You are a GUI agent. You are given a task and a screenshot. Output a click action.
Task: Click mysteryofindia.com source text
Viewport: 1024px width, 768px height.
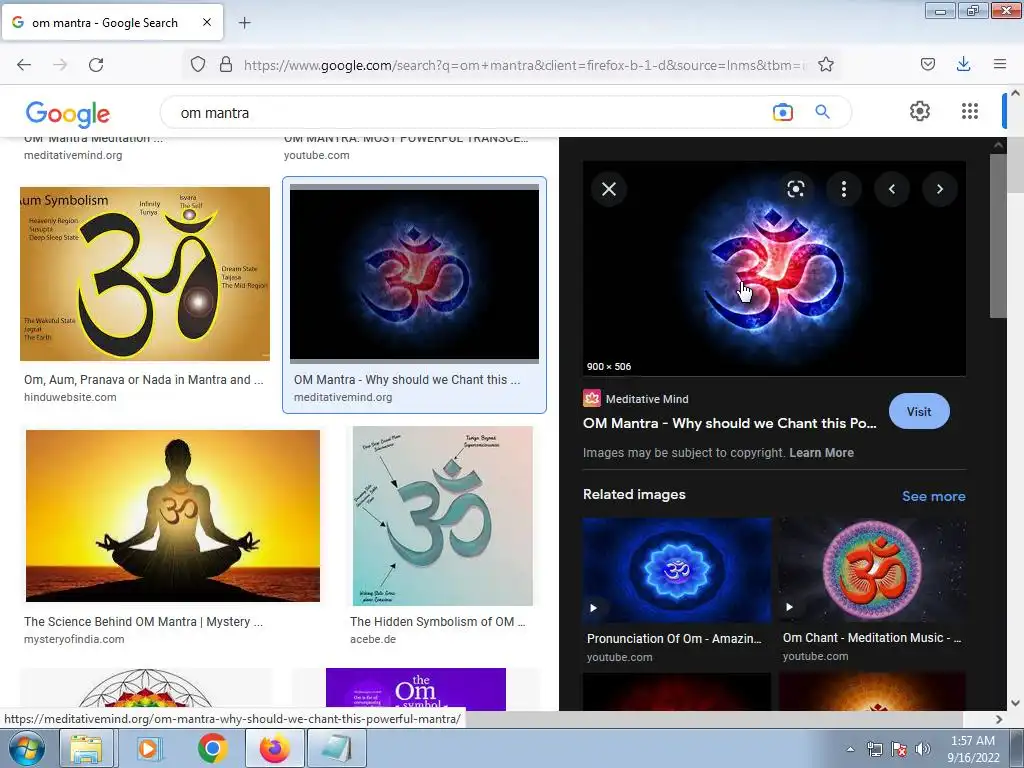coord(74,639)
